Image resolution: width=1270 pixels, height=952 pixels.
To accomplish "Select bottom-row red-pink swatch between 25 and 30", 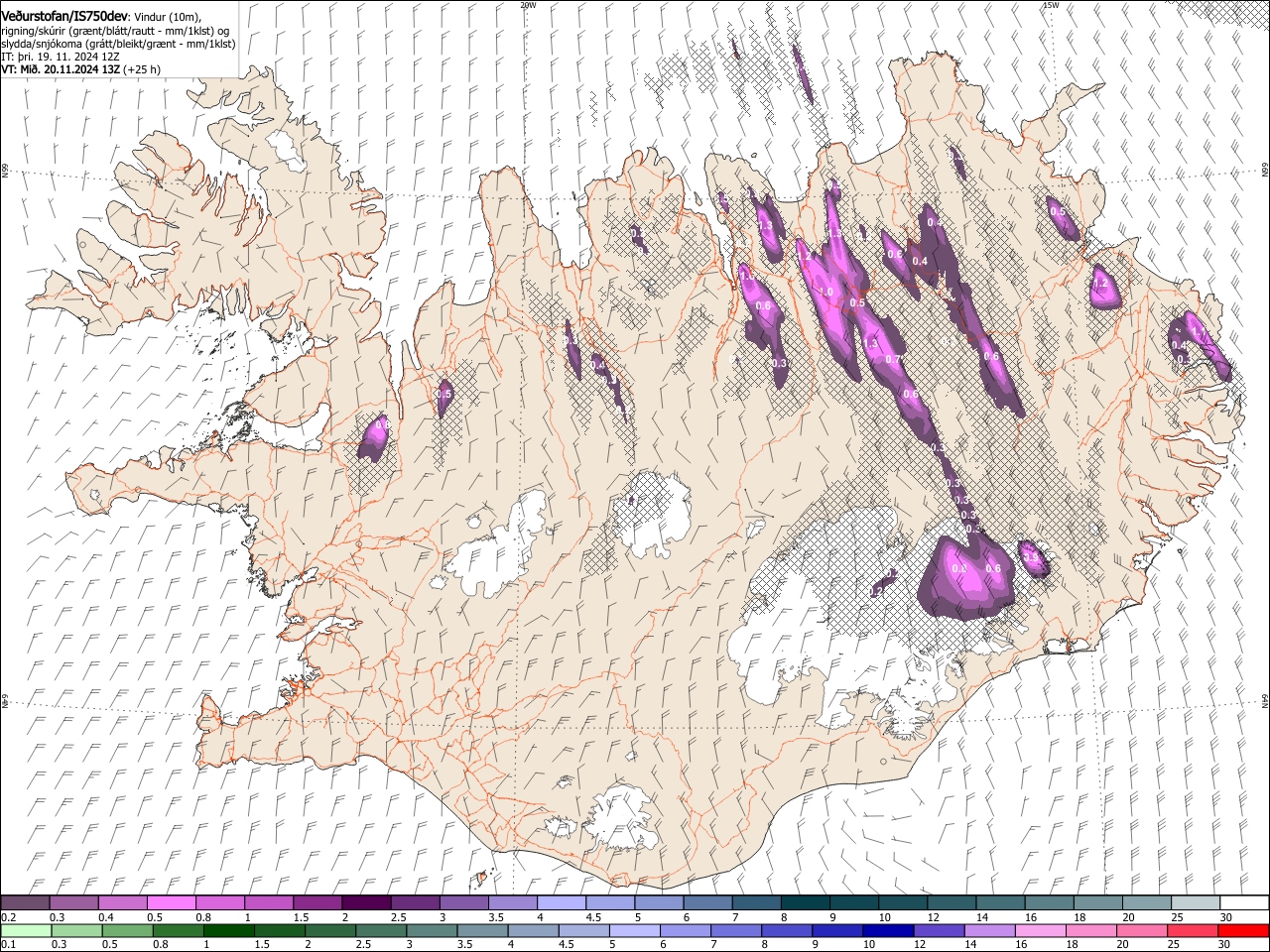I will 1195,931.
